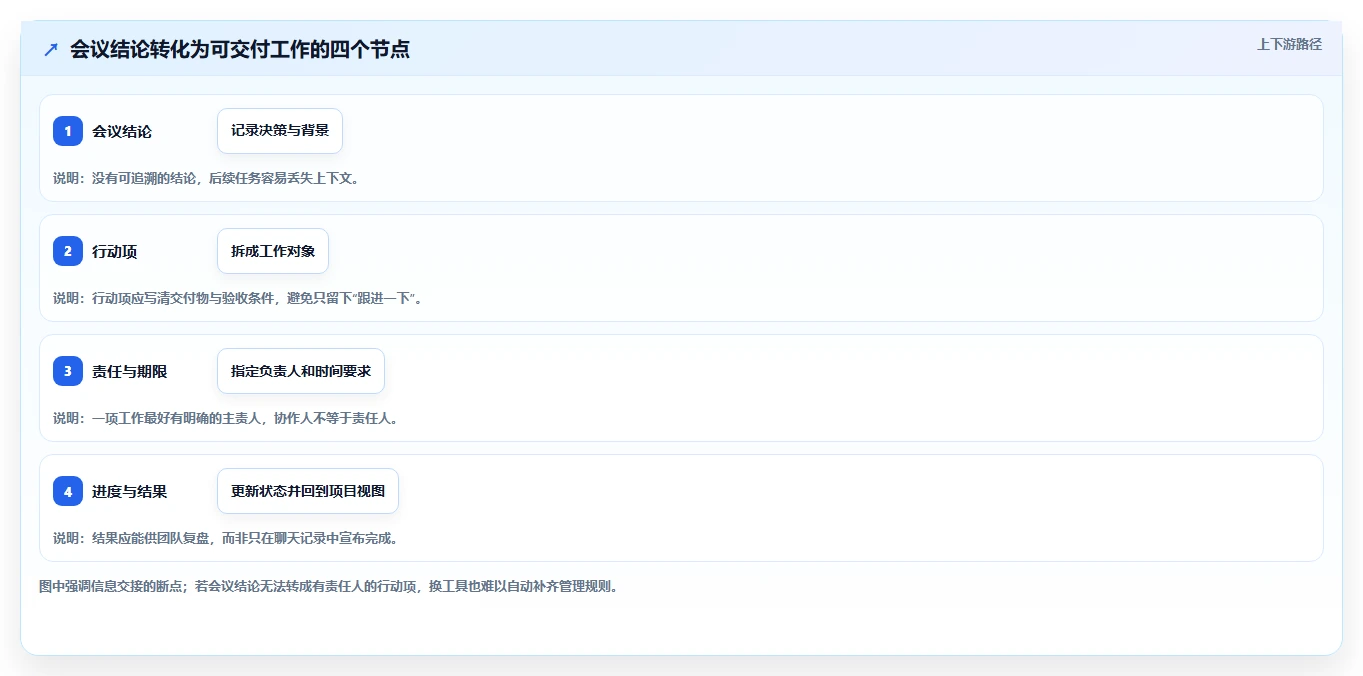
Task: Select the '行动项' step title
Action: [x=115, y=251]
